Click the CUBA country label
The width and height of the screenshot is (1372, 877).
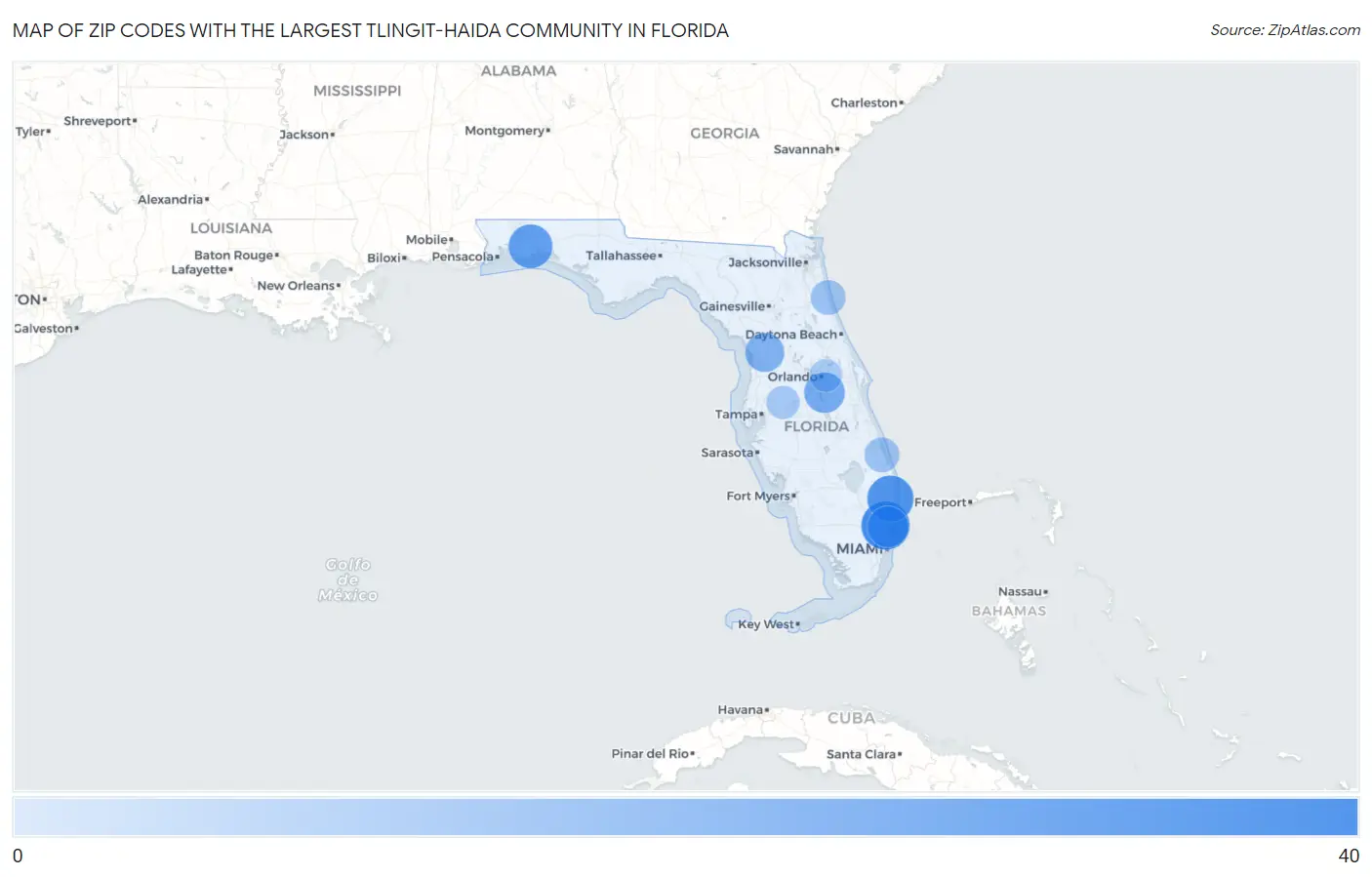(851, 718)
